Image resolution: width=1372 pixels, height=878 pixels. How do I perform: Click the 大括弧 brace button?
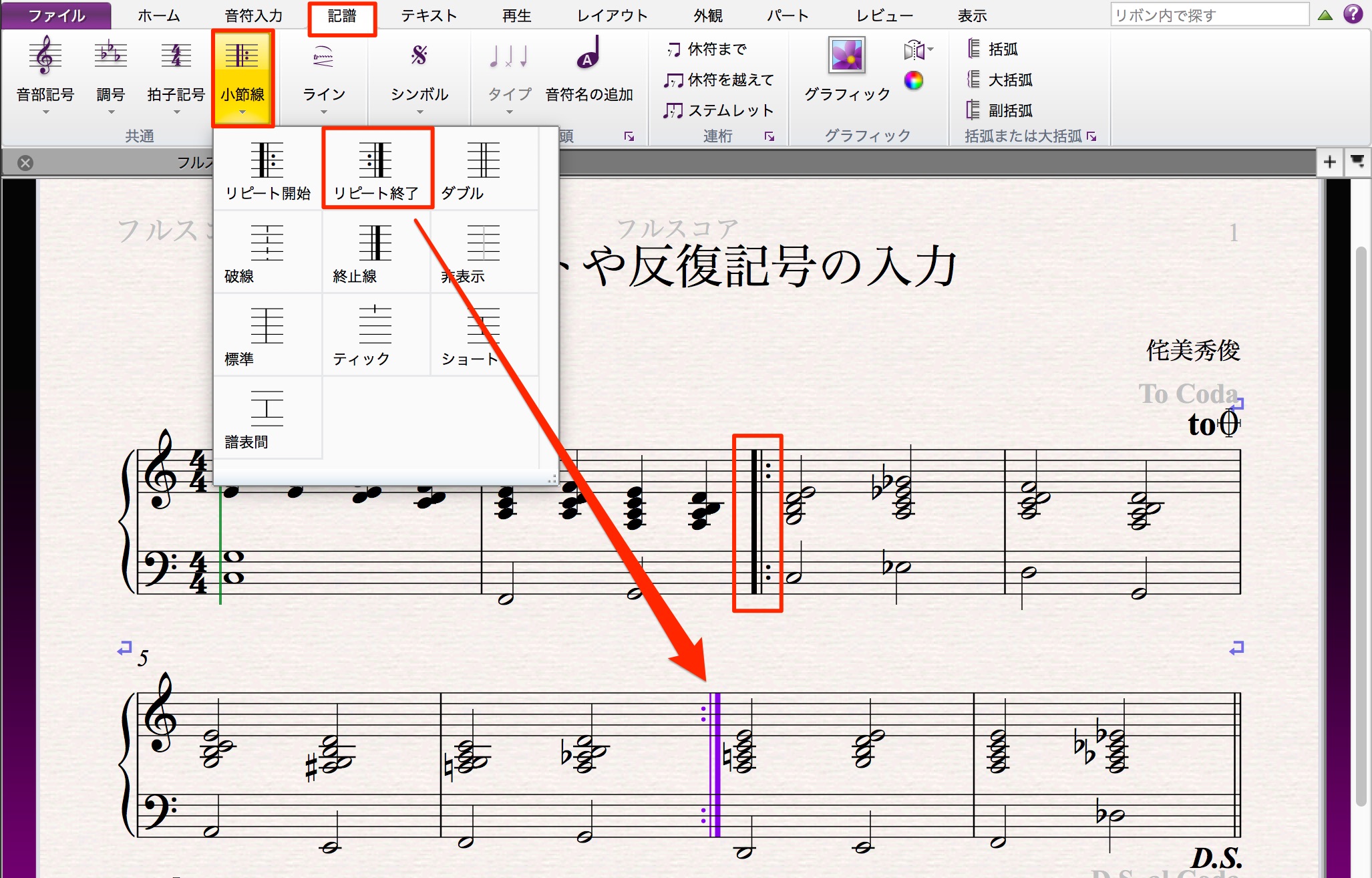pyautogui.click(x=1000, y=80)
